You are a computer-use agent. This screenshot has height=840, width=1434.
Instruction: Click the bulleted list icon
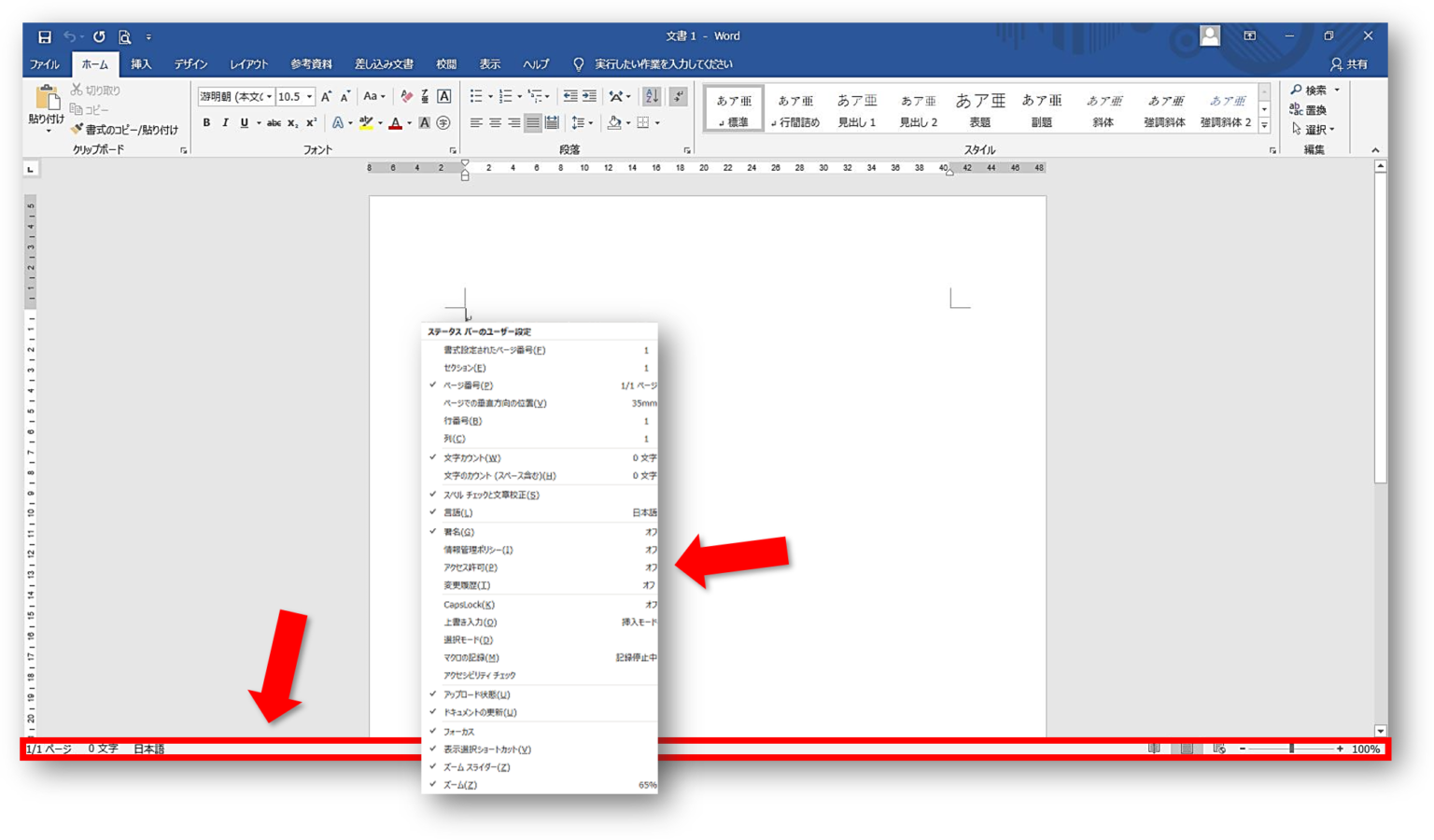(476, 95)
